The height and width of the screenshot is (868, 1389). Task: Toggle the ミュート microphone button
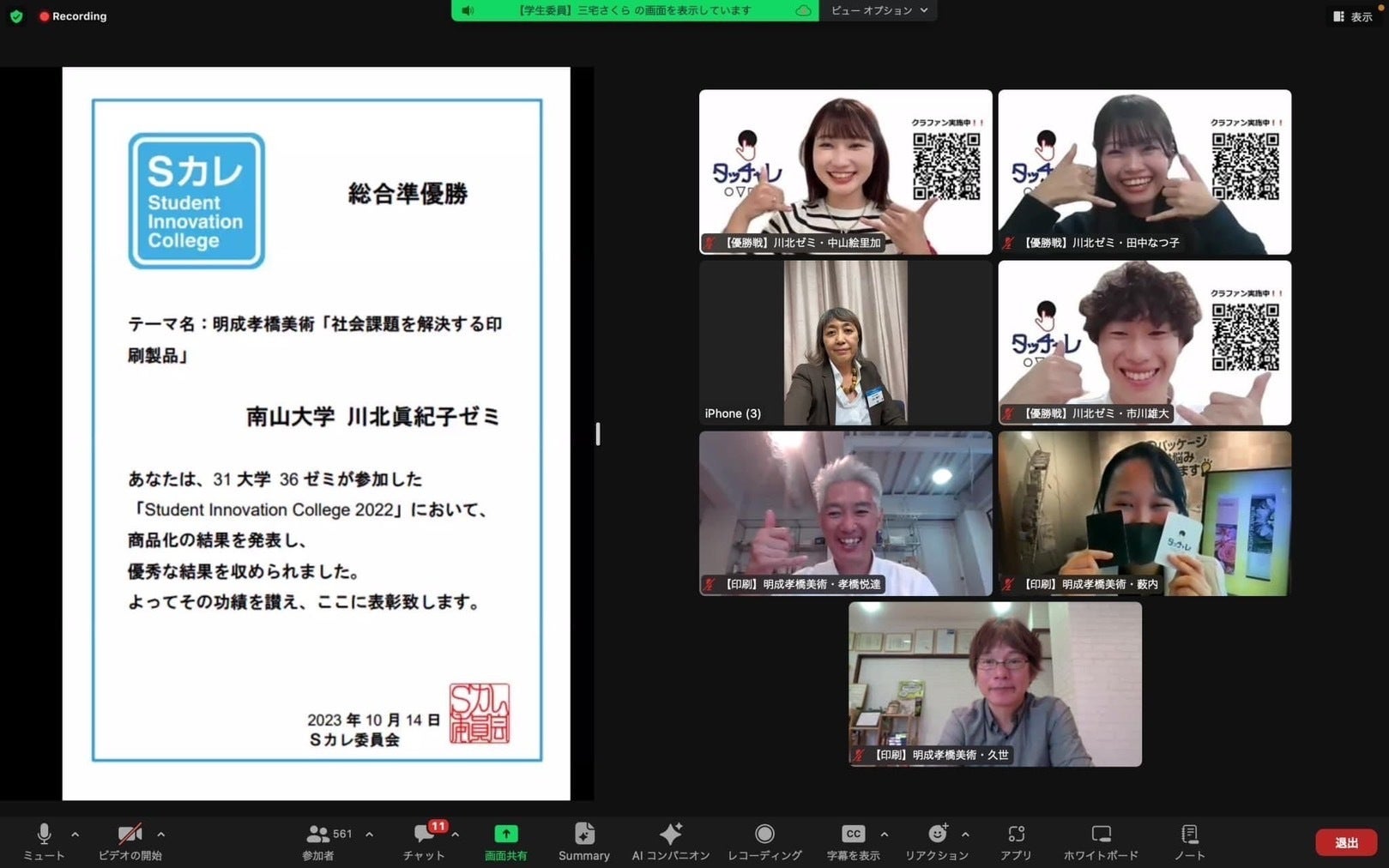[x=44, y=834]
